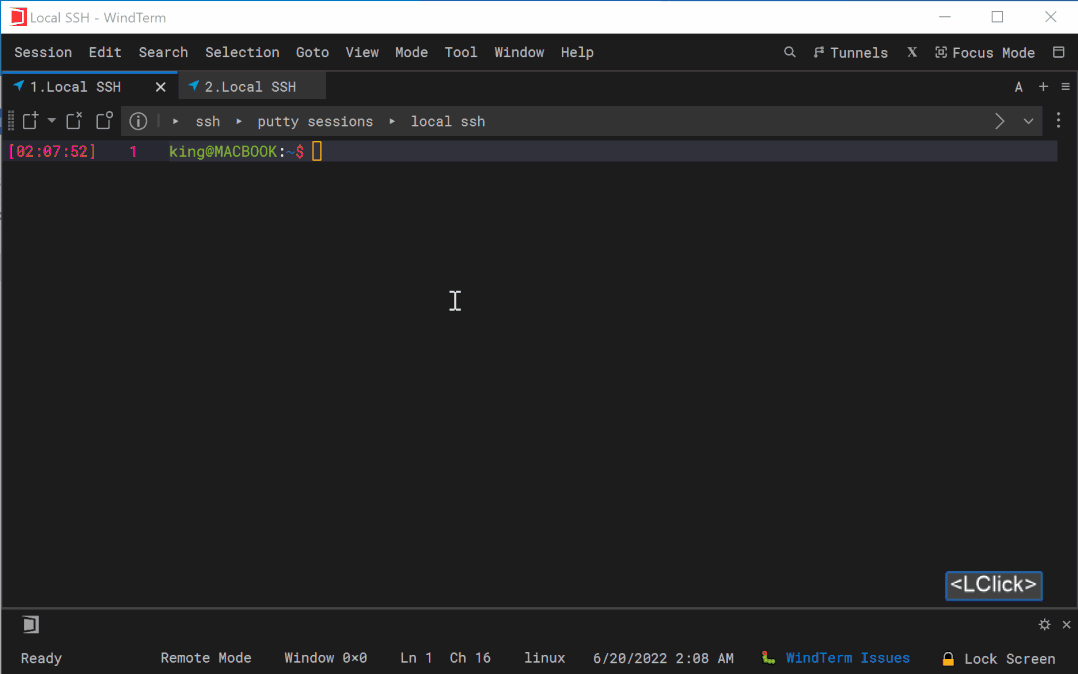Open the dropdown arrow beside the new session icon
1078x674 pixels.
tap(52, 121)
